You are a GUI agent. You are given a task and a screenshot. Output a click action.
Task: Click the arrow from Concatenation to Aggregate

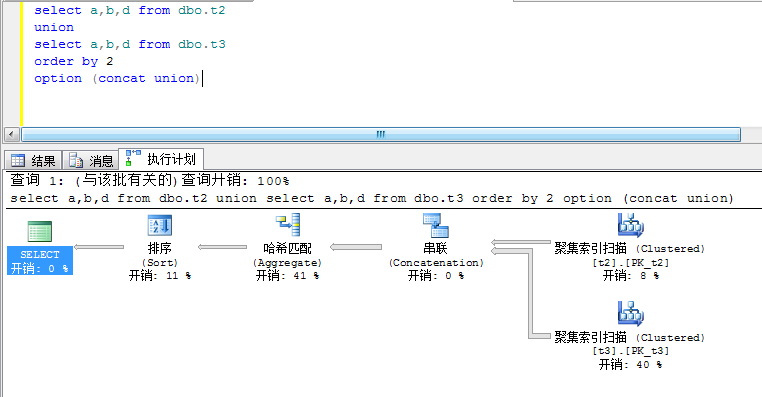(x=356, y=247)
